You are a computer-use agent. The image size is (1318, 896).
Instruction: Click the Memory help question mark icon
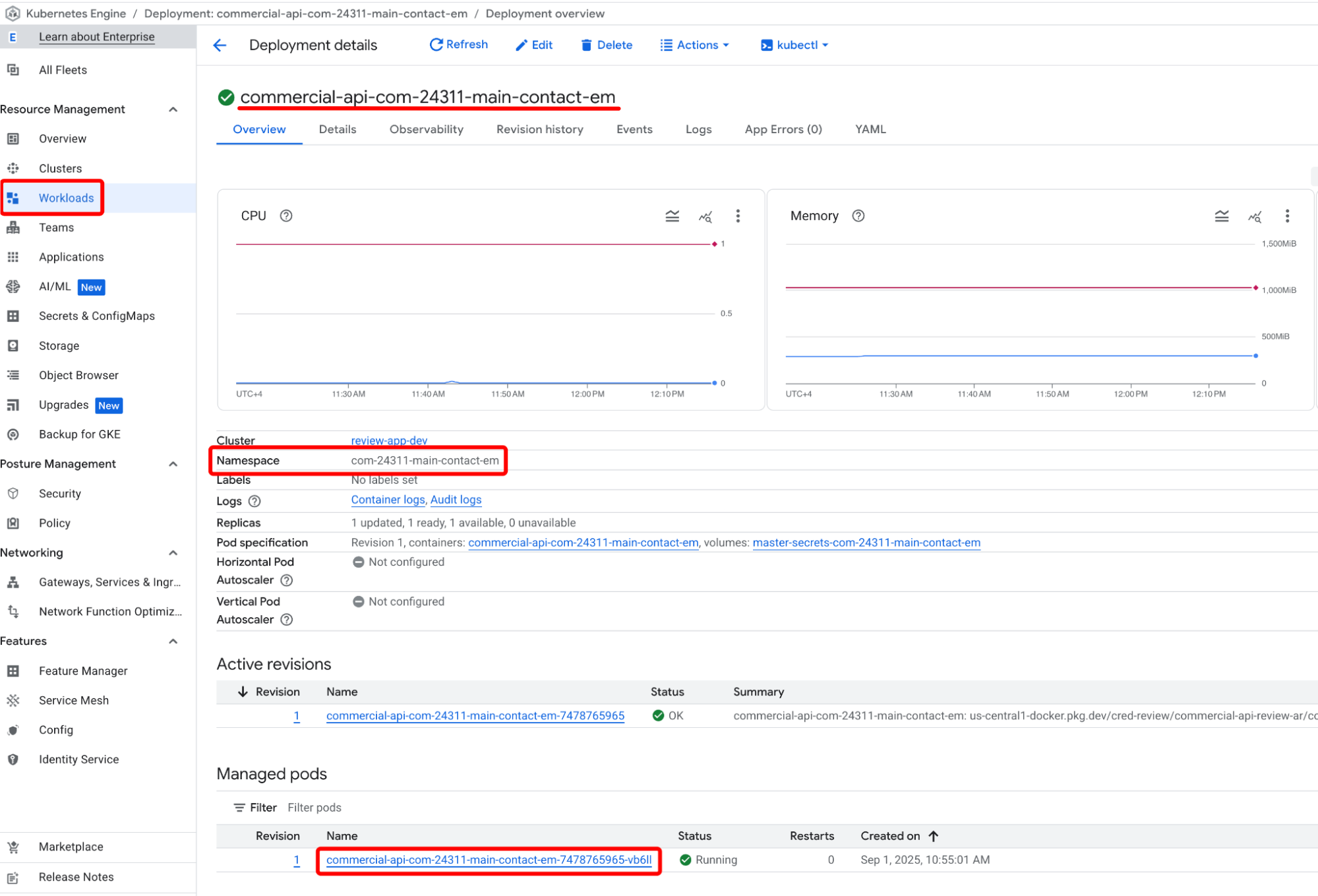click(858, 216)
